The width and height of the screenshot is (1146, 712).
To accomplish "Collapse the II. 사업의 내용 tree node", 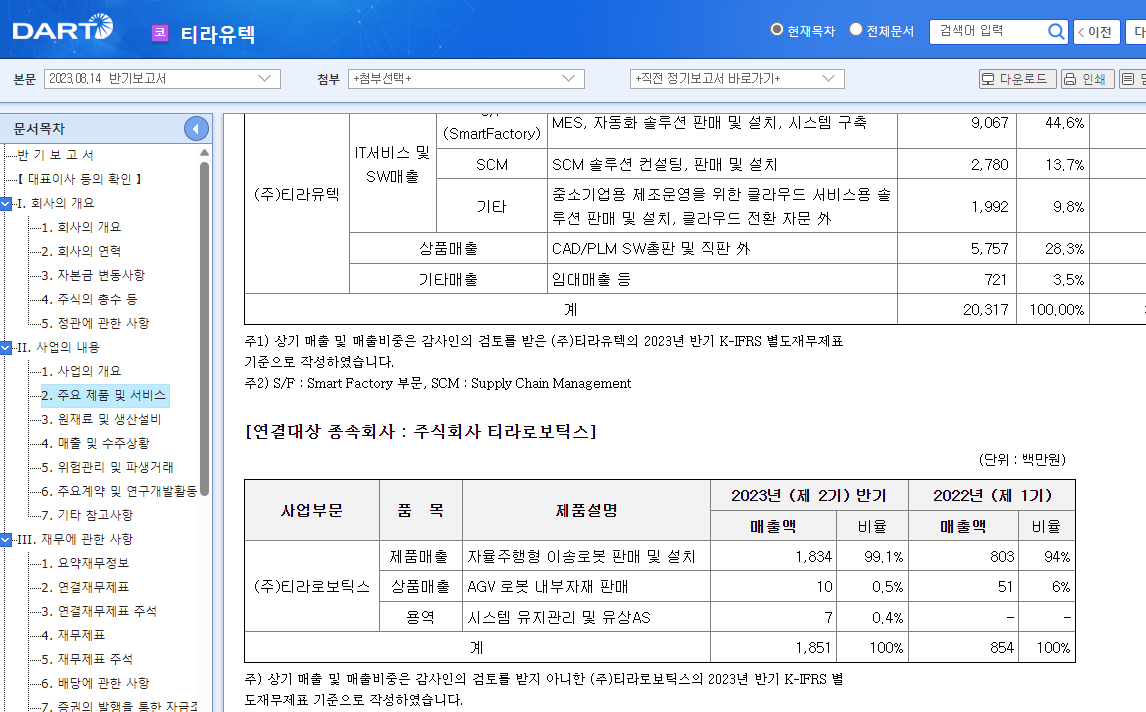I will 6,347.
